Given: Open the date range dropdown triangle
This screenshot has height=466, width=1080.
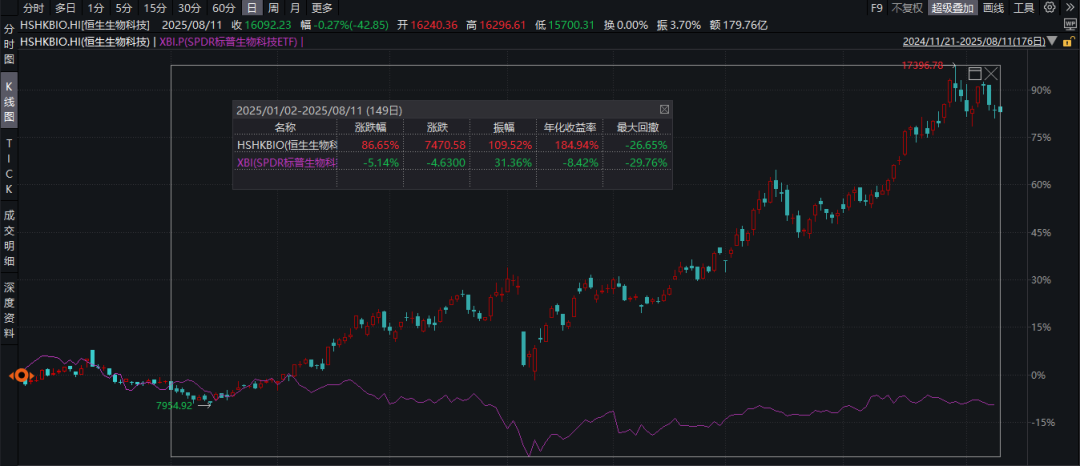Looking at the screenshot, I should click(x=1050, y=42).
